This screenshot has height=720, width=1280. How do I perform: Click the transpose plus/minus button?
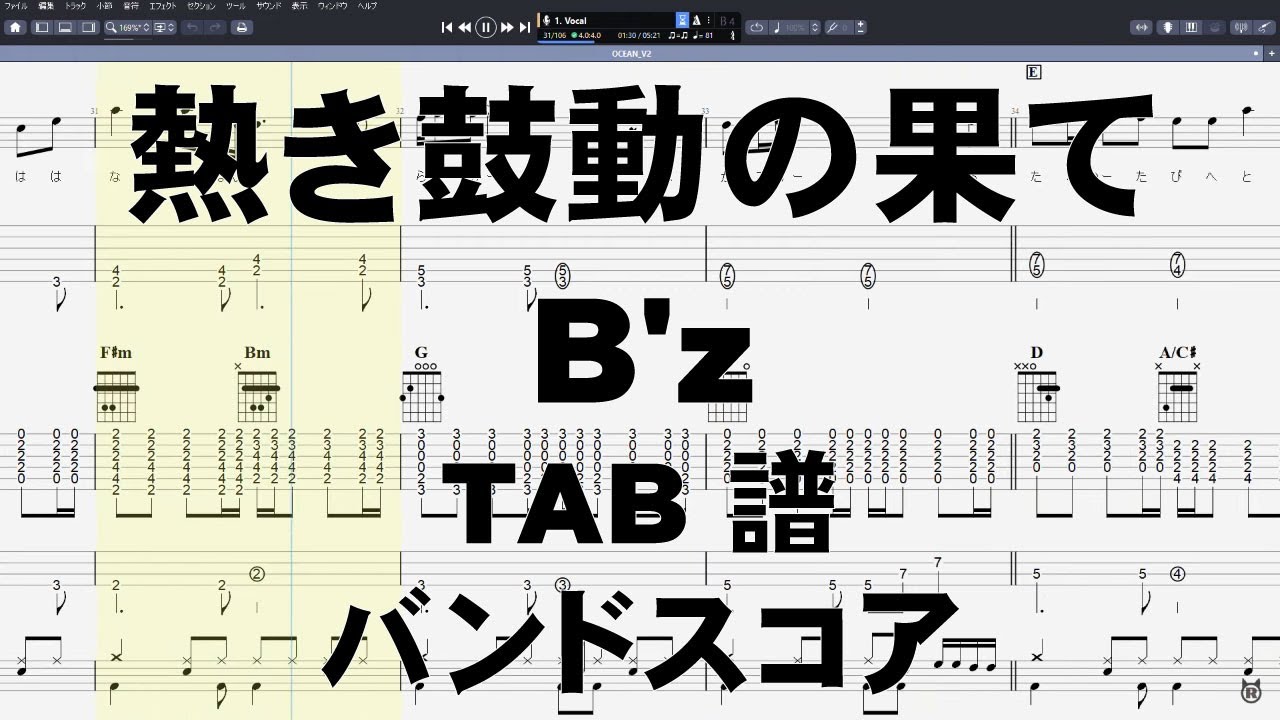click(x=860, y=27)
